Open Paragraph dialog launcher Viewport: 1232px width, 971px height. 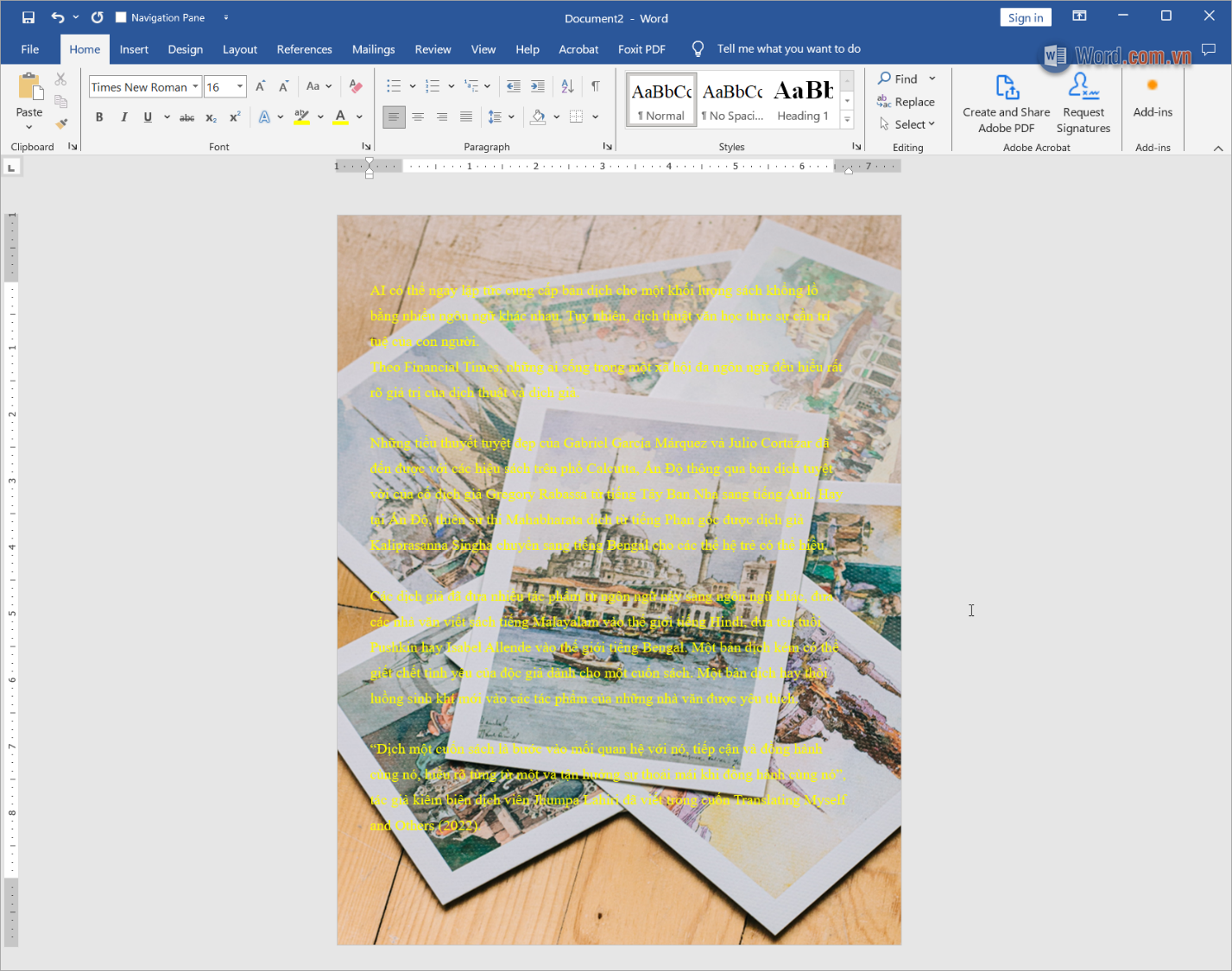click(607, 147)
